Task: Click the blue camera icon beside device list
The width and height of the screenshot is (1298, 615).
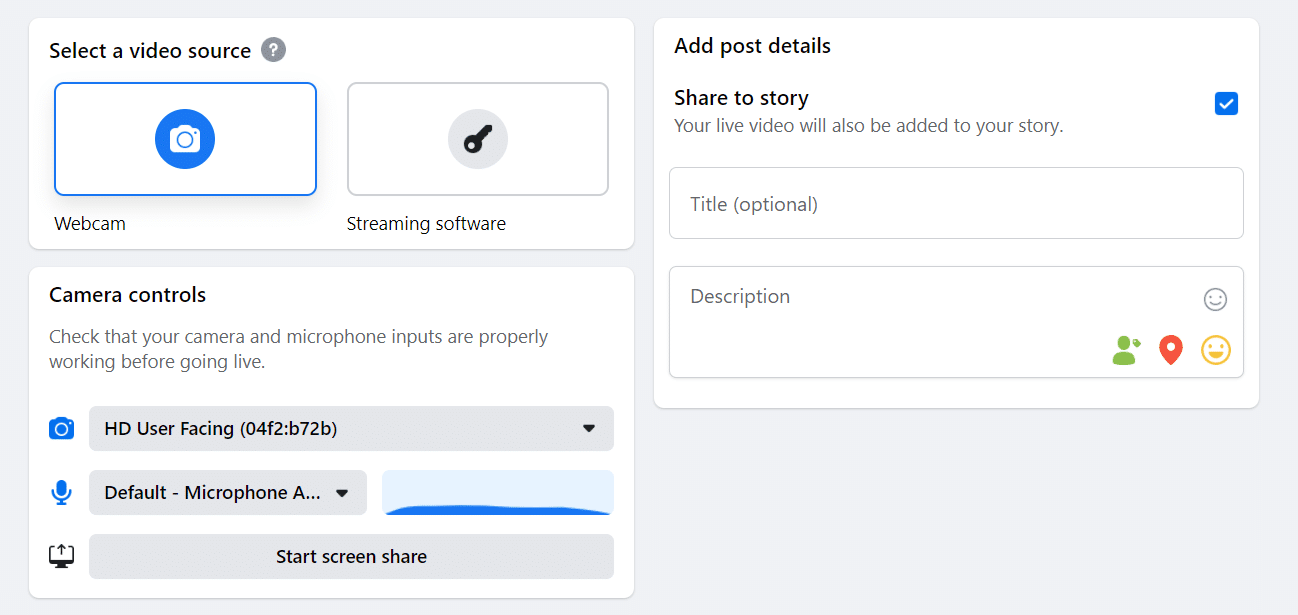Action: pyautogui.click(x=62, y=429)
